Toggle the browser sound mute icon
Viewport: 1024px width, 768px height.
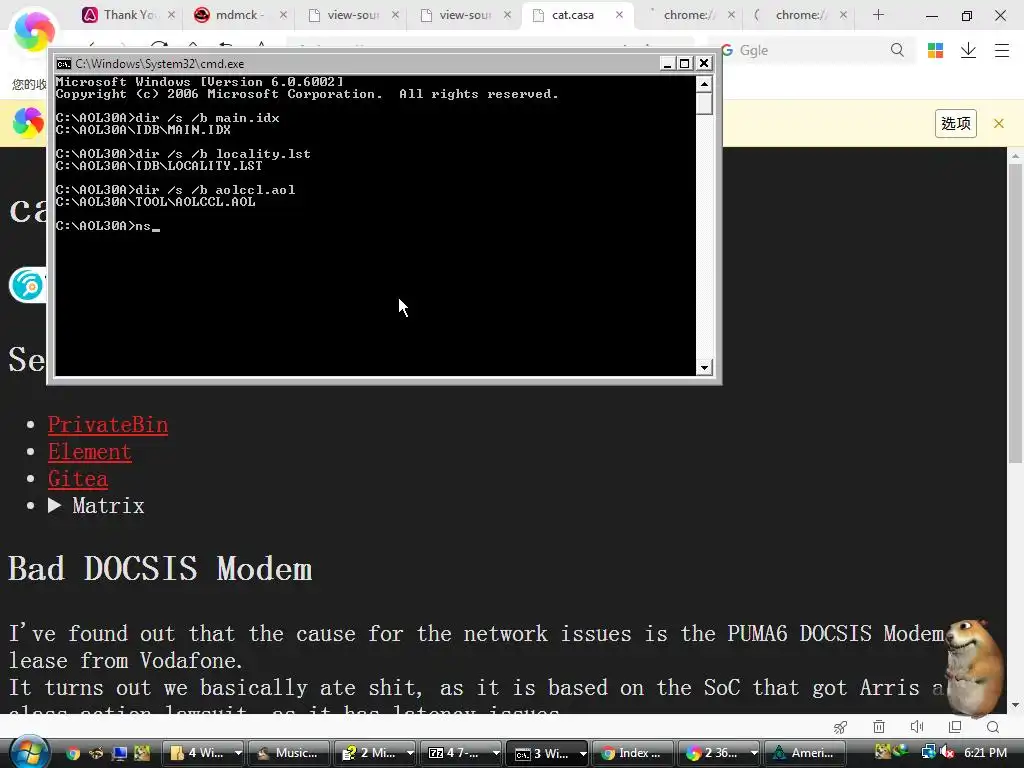(x=917, y=727)
